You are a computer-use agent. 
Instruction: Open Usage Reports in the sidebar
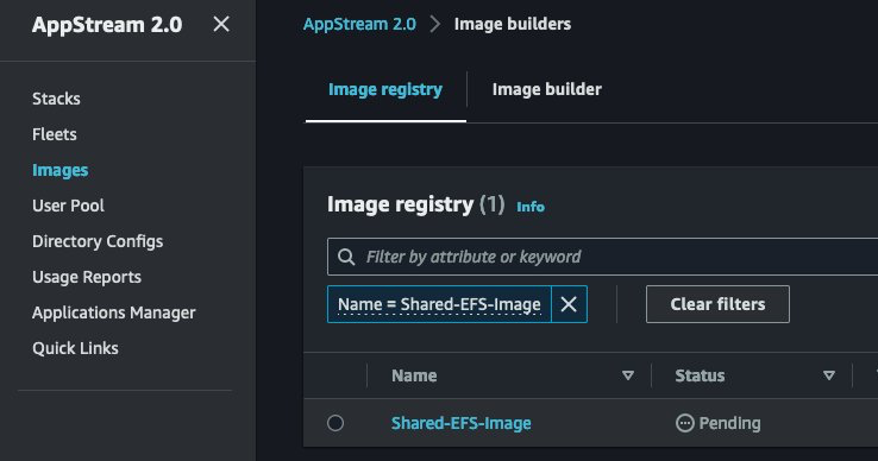(86, 277)
